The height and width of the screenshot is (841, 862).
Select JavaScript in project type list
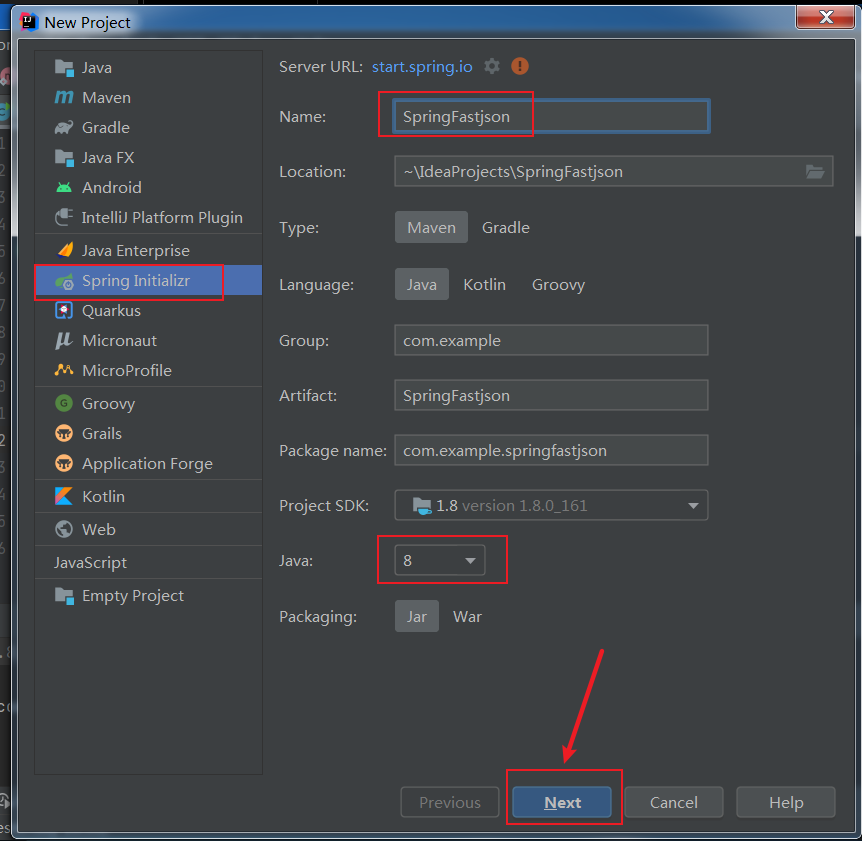pyautogui.click(x=148, y=562)
